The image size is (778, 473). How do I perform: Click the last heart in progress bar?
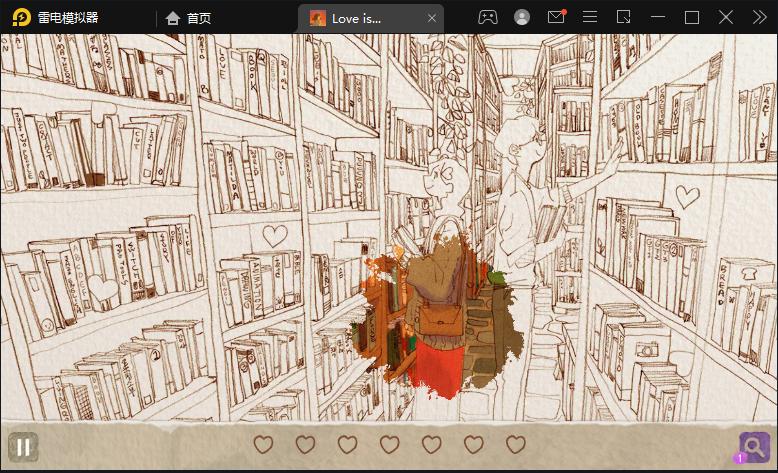pyautogui.click(x=516, y=444)
